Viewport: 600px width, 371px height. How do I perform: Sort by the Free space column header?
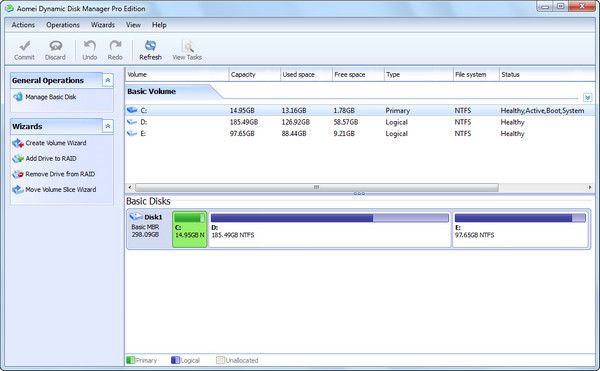click(x=358, y=75)
